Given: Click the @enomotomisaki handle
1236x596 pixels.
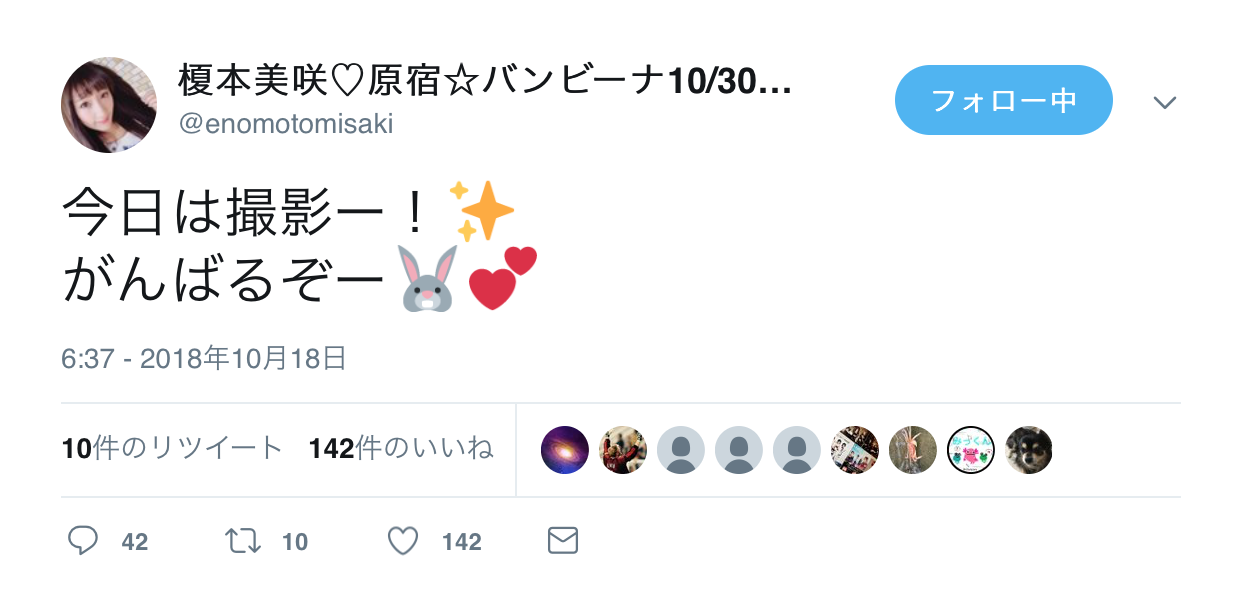Looking at the screenshot, I should click(286, 124).
